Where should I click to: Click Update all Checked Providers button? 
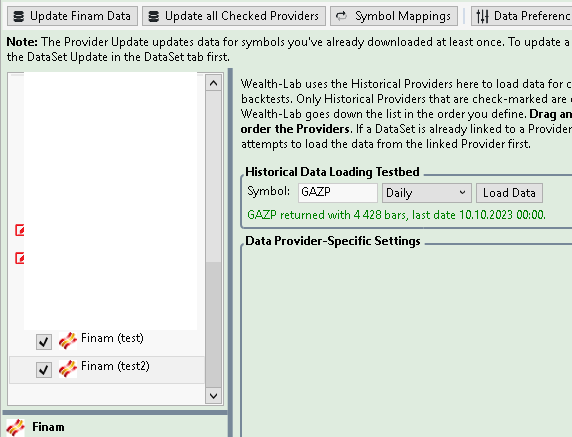point(234,16)
